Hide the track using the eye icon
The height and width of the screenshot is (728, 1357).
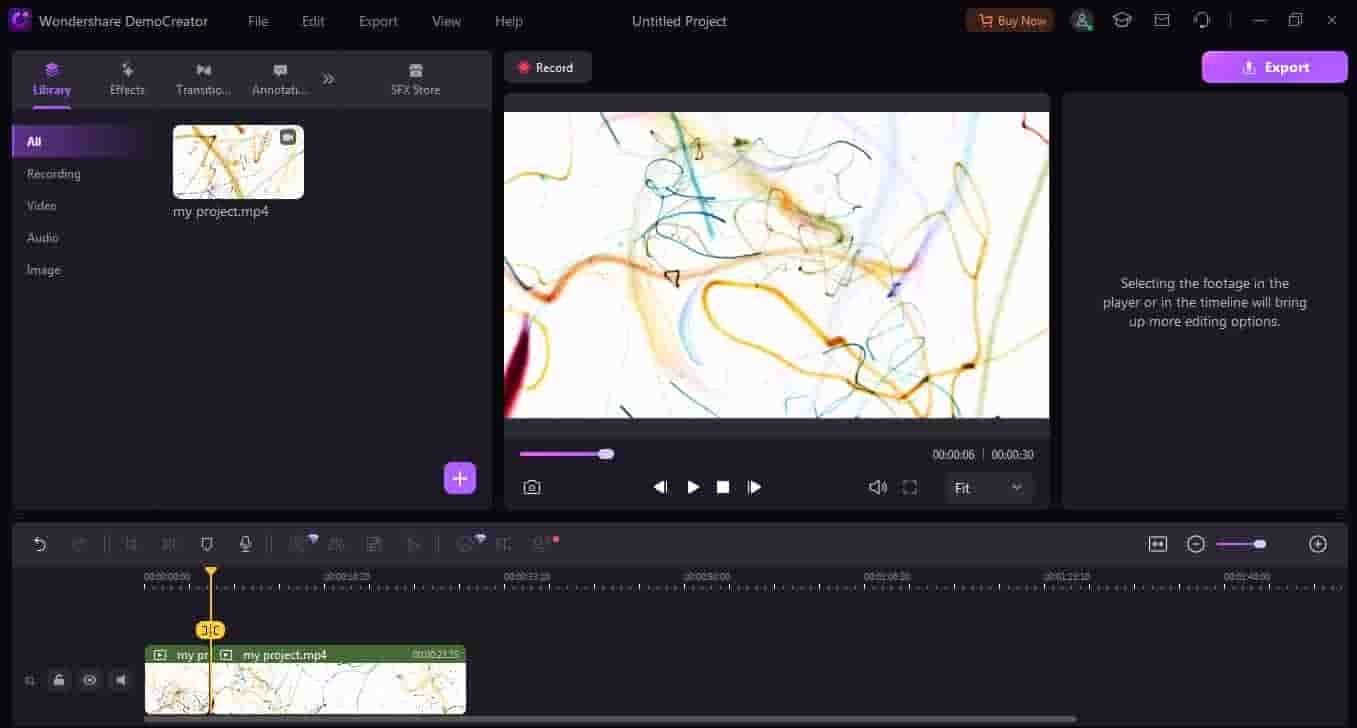tap(90, 680)
